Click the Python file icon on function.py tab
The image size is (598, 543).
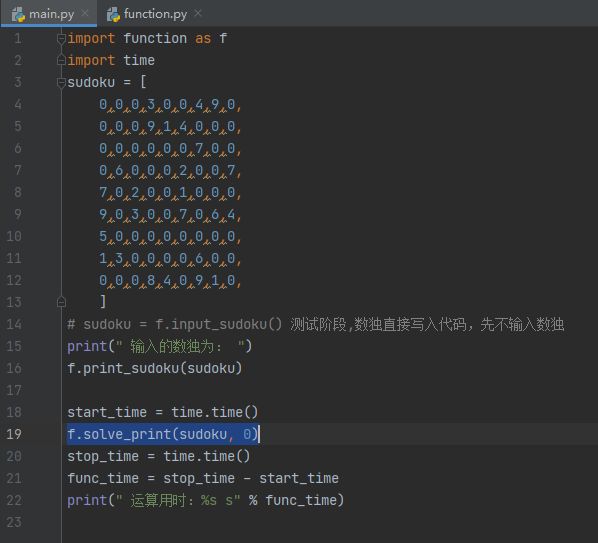click(x=113, y=14)
